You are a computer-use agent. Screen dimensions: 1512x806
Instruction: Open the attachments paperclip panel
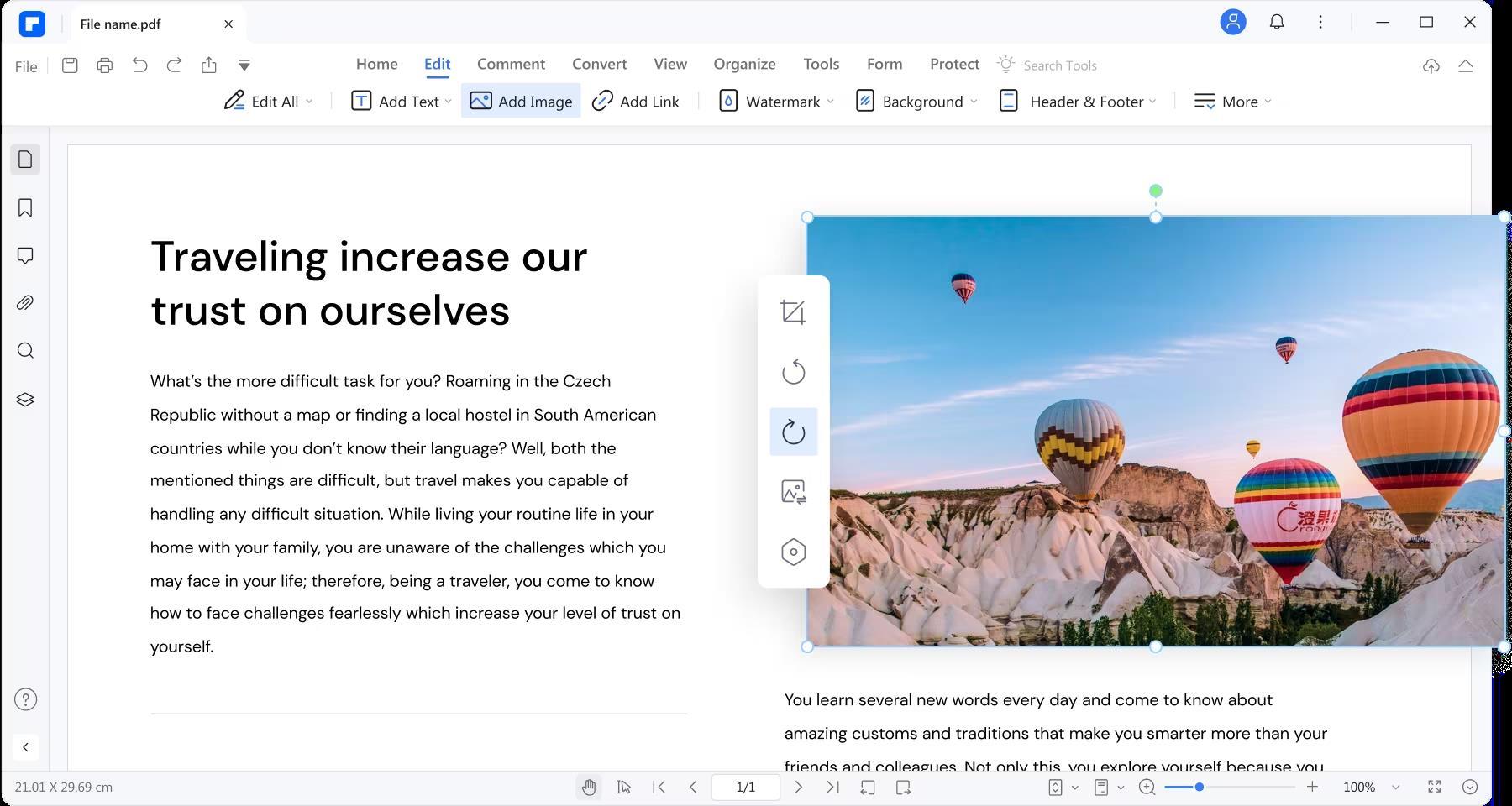tap(25, 303)
